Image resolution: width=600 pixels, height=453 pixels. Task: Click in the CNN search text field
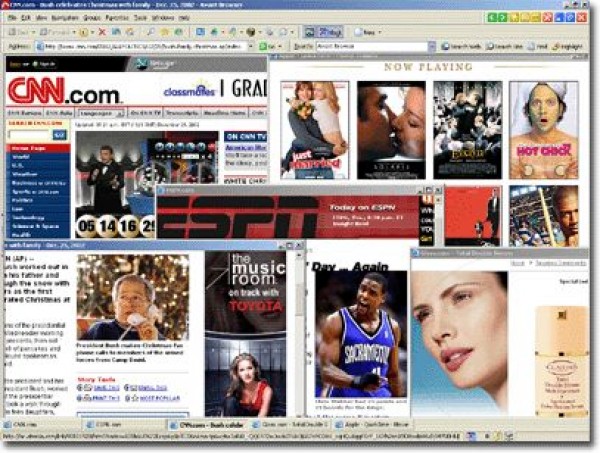pyautogui.click(x=30, y=135)
